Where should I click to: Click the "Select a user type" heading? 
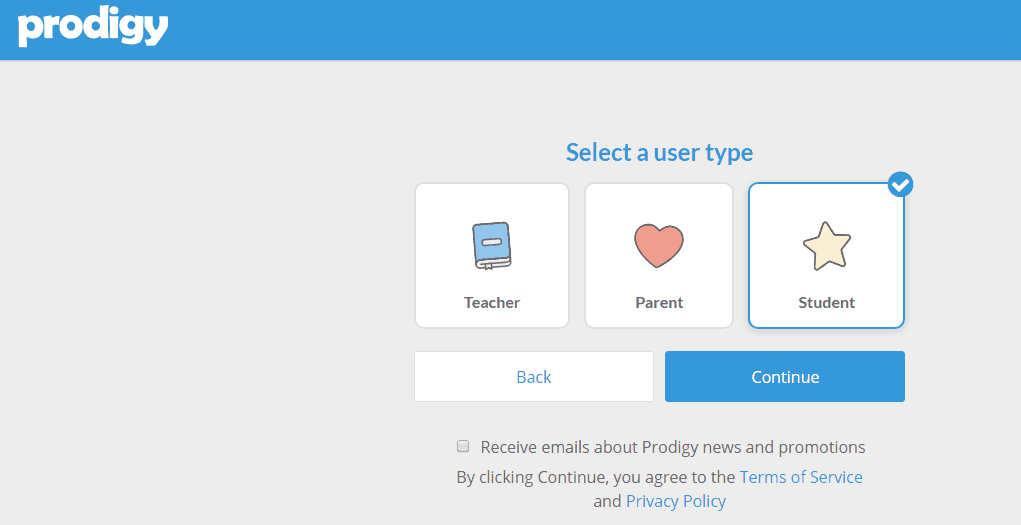[x=659, y=152]
